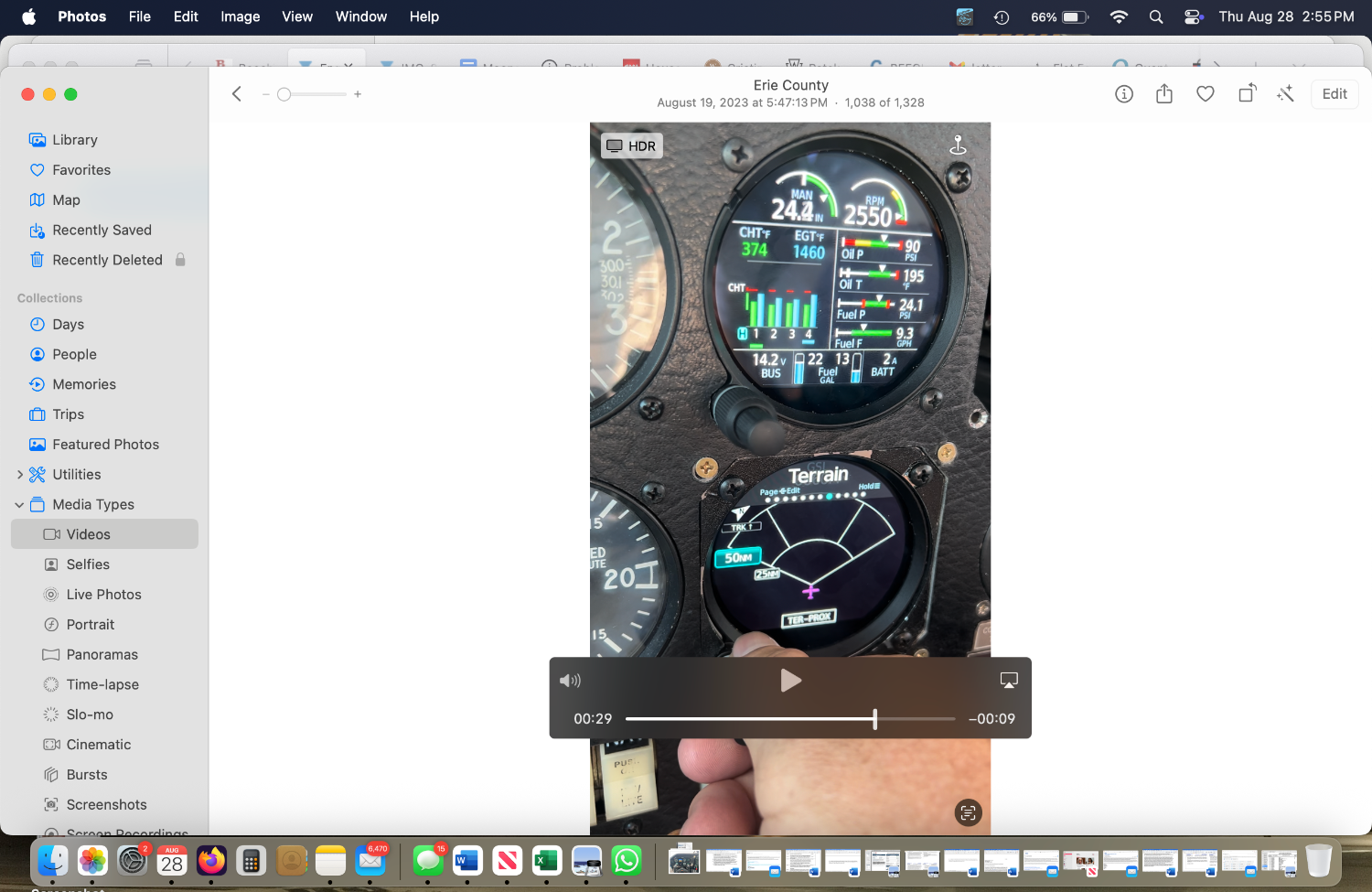Show info for the current video
The height and width of the screenshot is (892, 1372).
pos(1124,94)
